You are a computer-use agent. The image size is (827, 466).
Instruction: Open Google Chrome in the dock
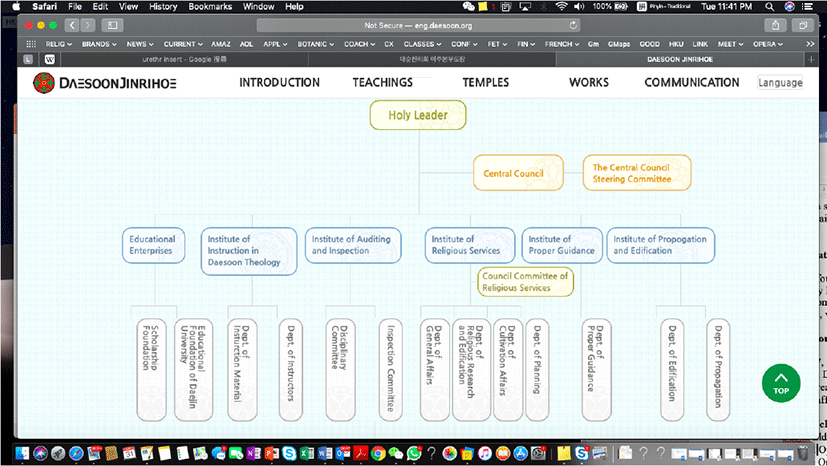378,453
